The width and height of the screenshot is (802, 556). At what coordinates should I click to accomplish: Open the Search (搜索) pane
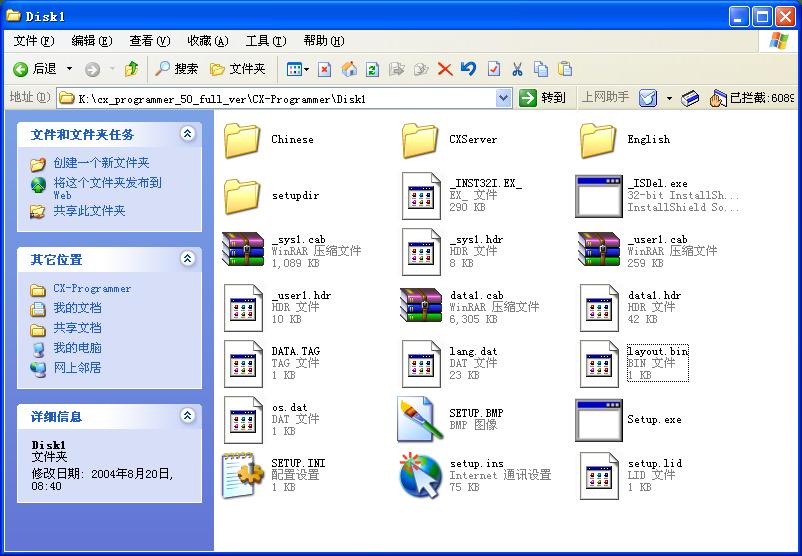click(x=176, y=69)
